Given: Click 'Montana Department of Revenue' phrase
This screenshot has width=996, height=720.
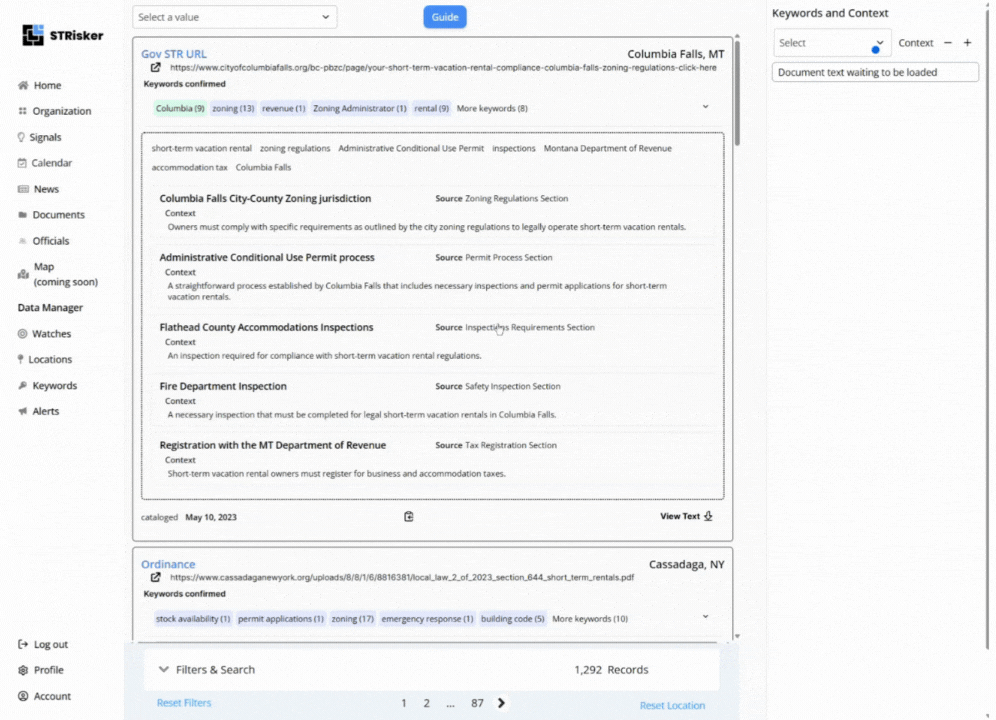Looking at the screenshot, I should click(x=607, y=148).
